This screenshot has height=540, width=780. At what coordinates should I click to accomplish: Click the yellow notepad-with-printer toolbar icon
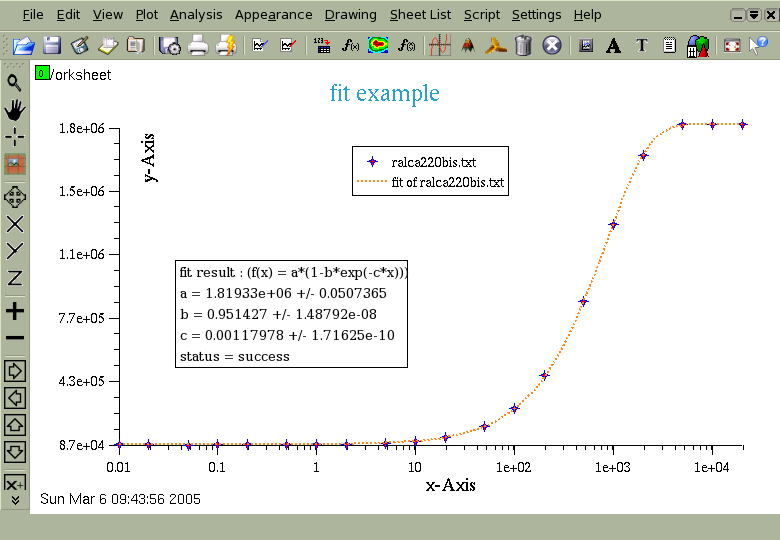click(x=108, y=46)
